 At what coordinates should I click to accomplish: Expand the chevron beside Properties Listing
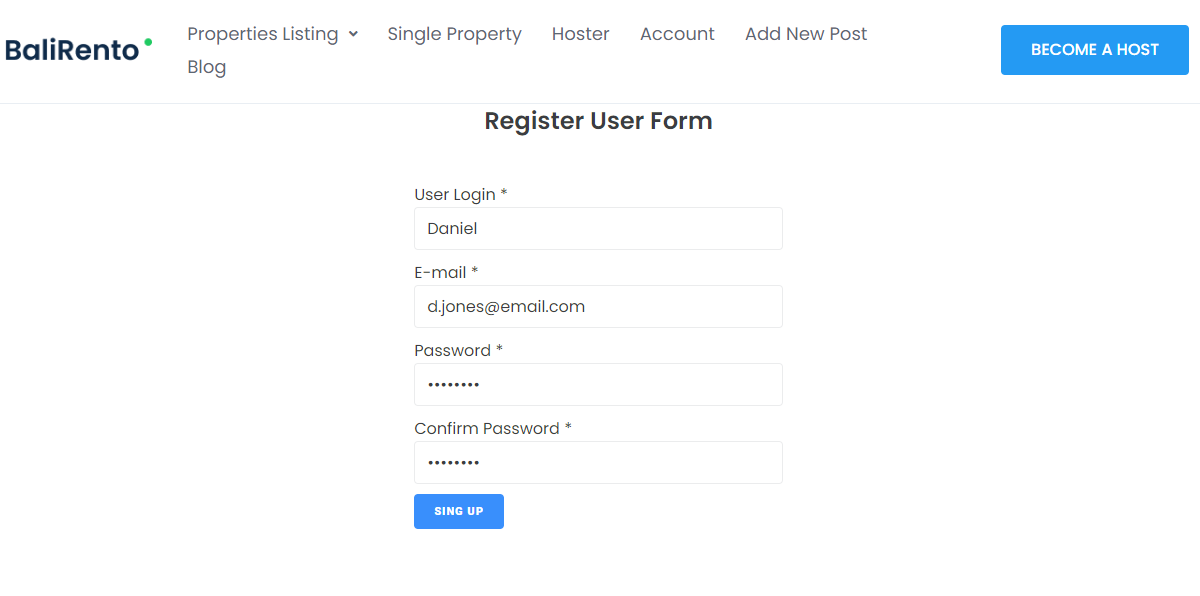[353, 34]
